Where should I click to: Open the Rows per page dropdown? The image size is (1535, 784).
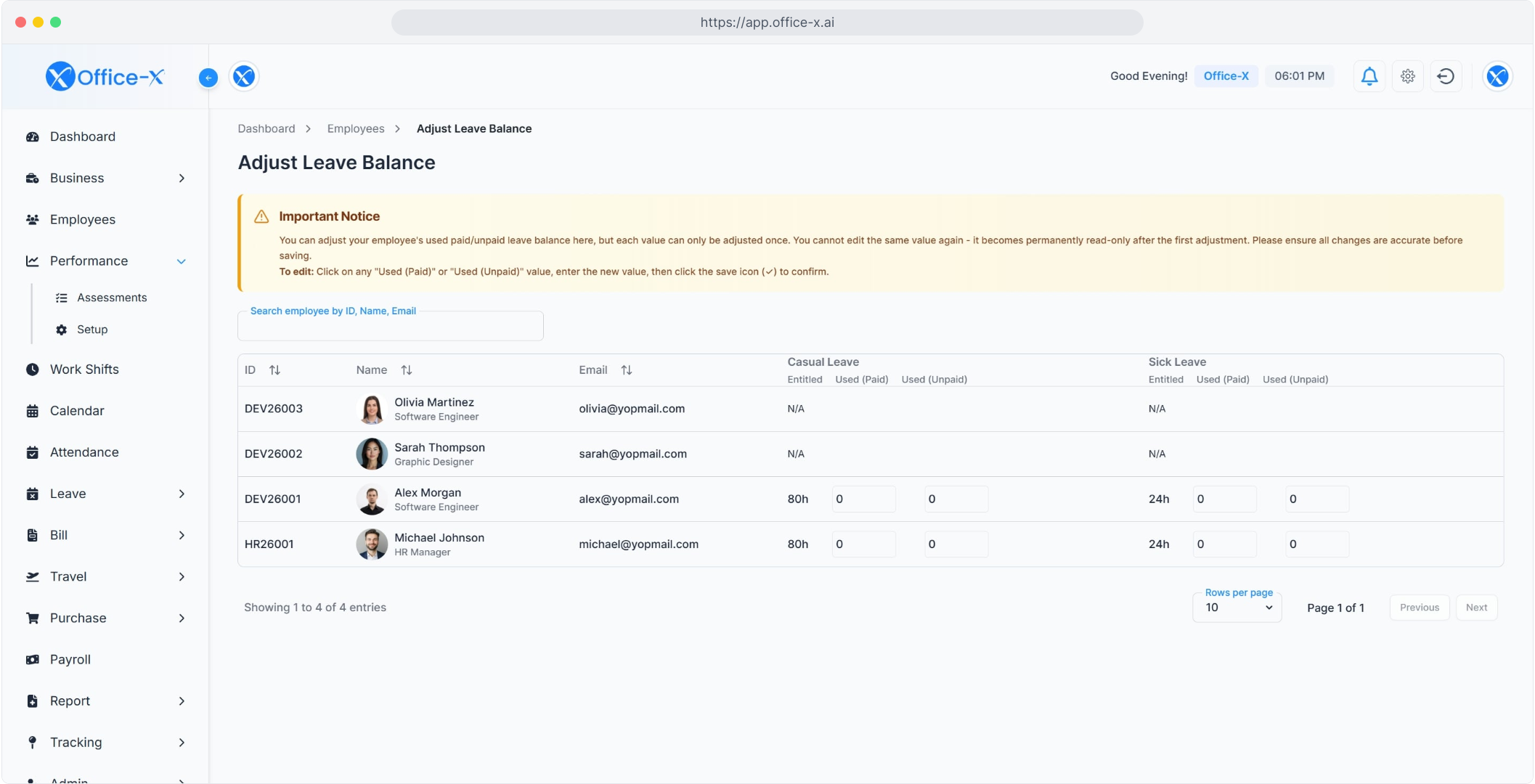[1237, 608]
